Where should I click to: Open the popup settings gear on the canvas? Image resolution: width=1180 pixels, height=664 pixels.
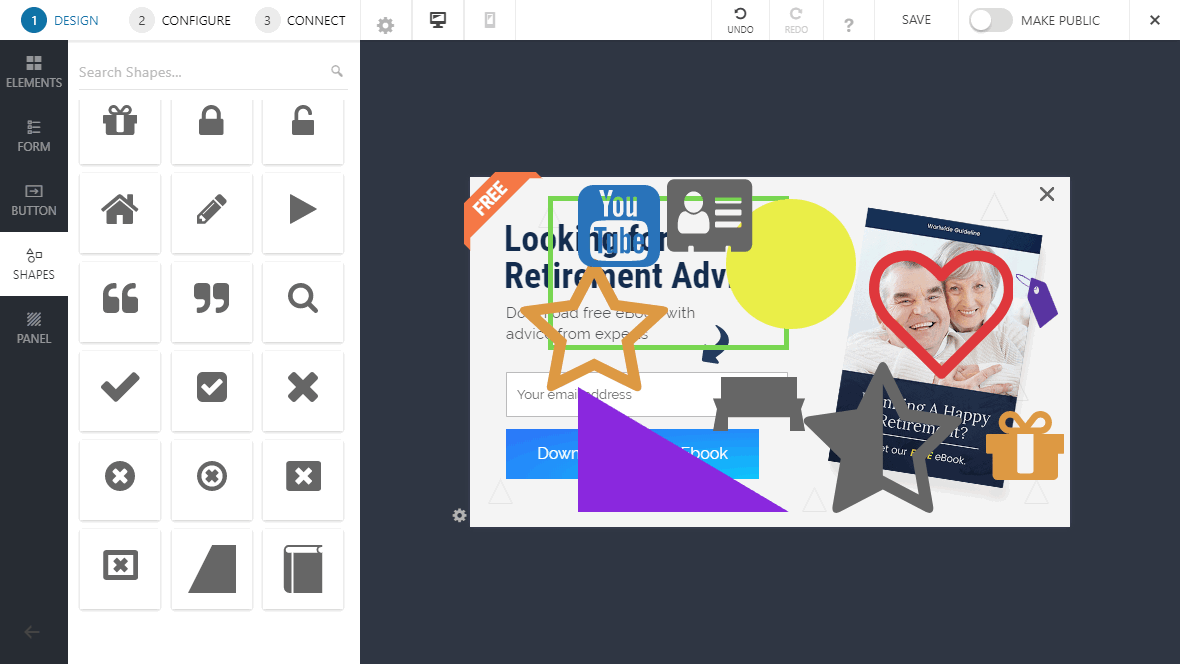point(459,514)
